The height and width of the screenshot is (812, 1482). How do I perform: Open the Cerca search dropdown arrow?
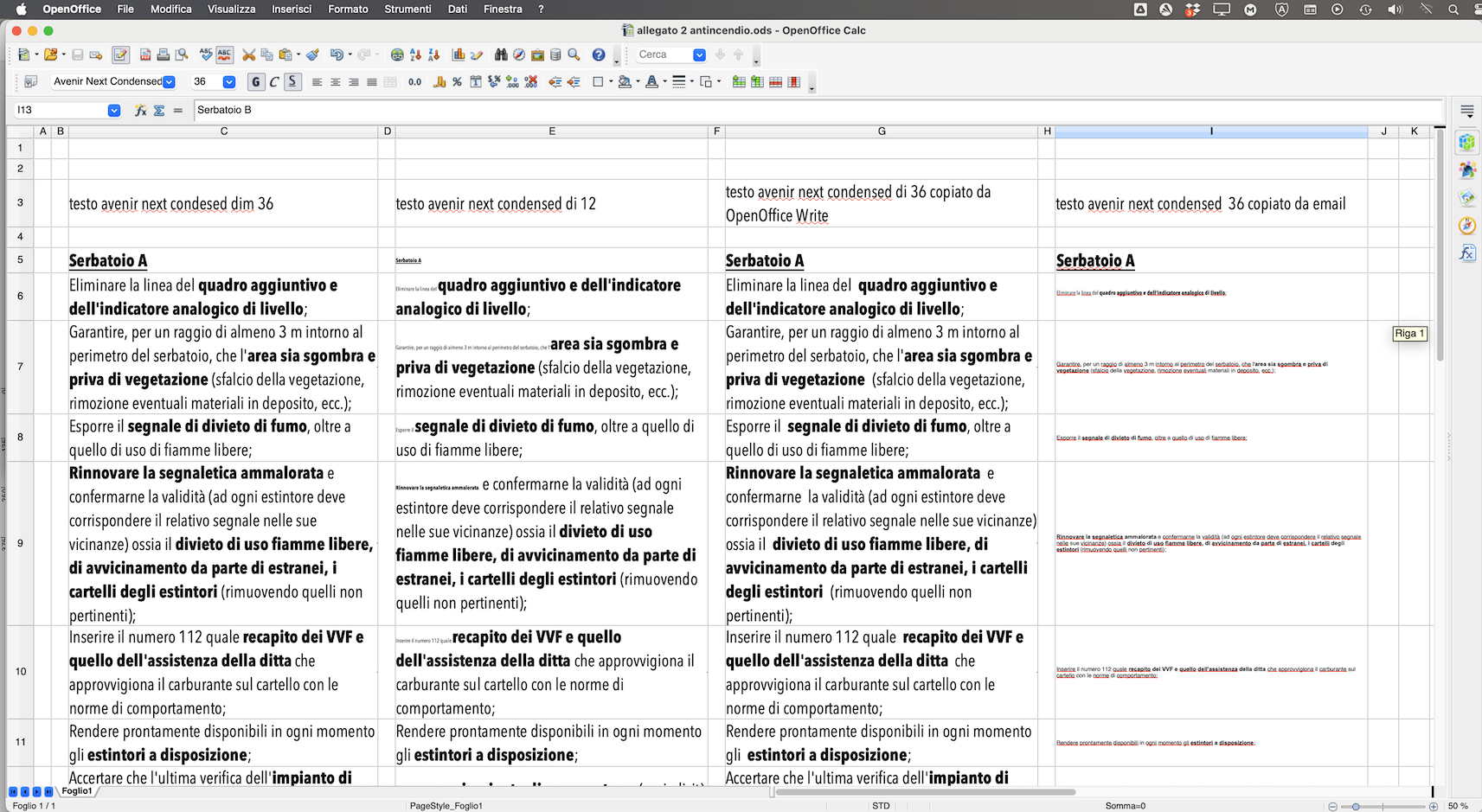[699, 54]
